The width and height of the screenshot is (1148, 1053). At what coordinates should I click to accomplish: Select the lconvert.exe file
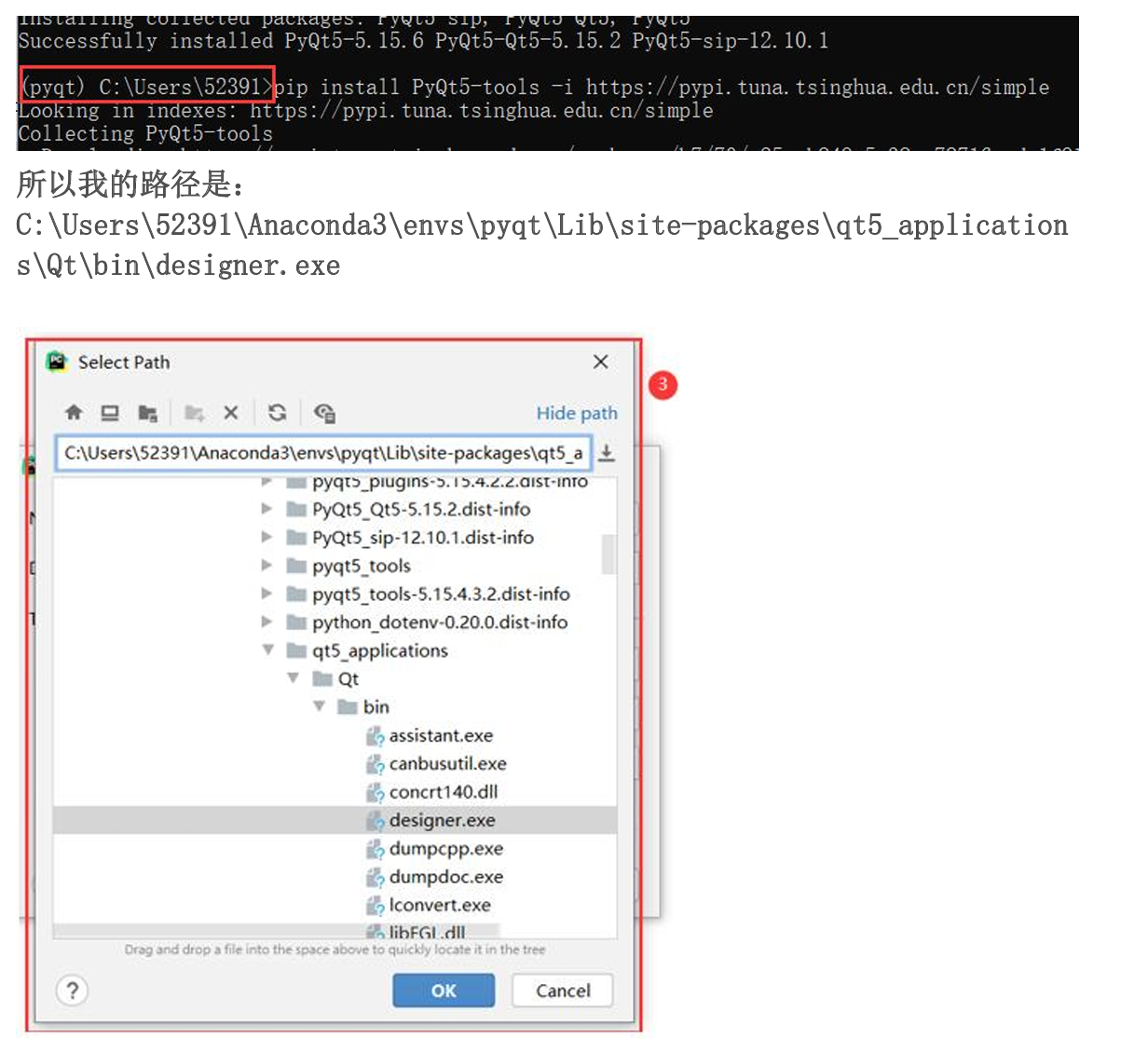[335, 905]
